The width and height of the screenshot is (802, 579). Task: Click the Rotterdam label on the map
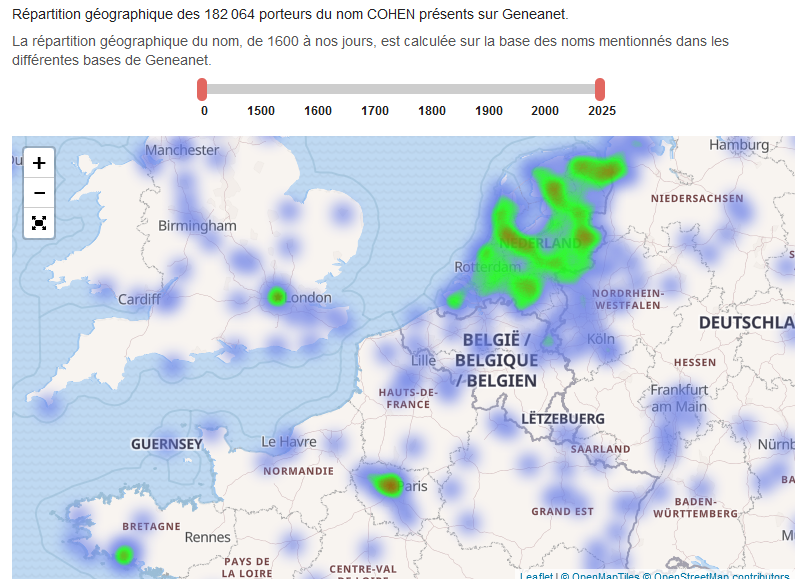click(x=487, y=267)
